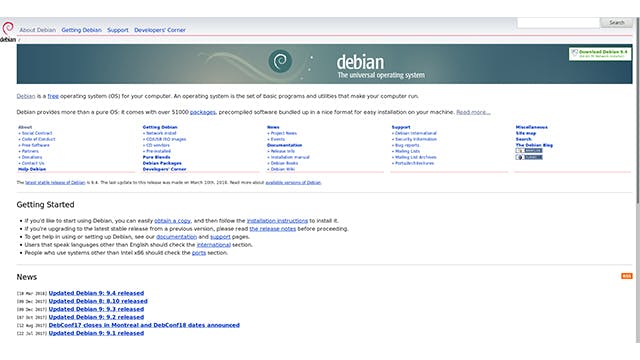The width and height of the screenshot is (640, 360).
Task: Open the Free Software link
Action: 36,145
